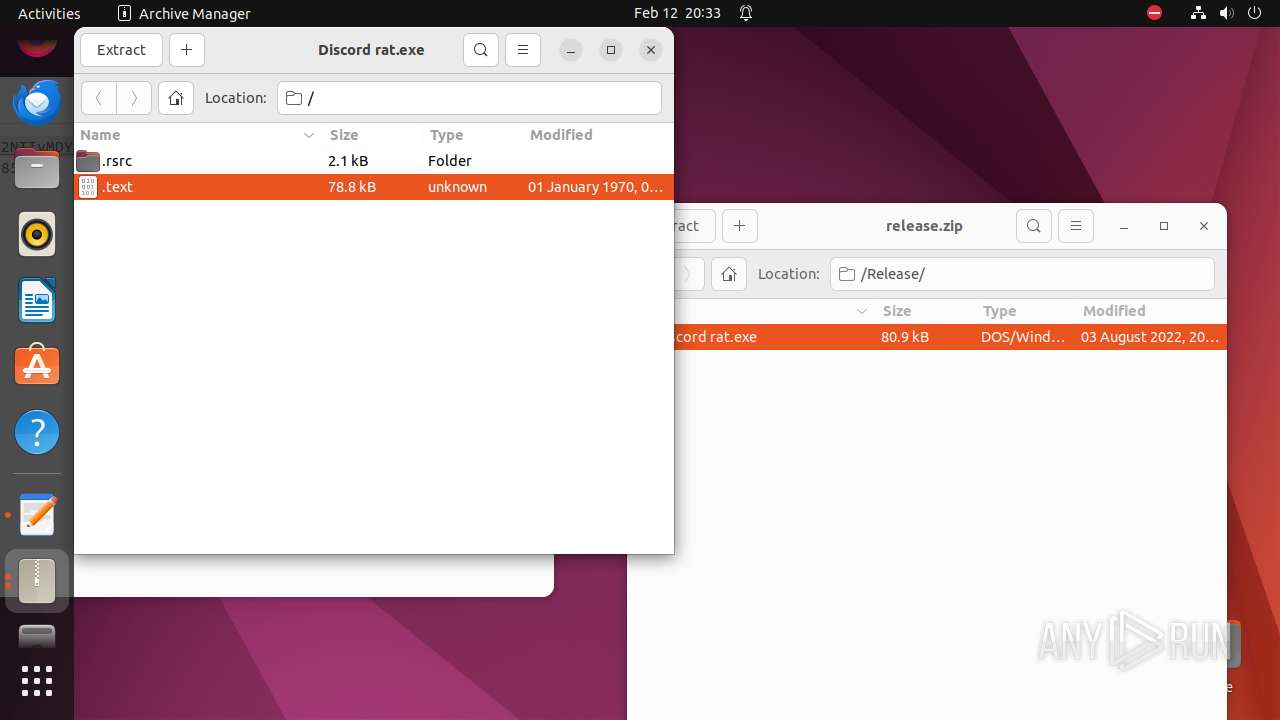The width and height of the screenshot is (1280, 720).
Task: Open hamburger menu in Discord rat.exe window
Action: point(523,50)
